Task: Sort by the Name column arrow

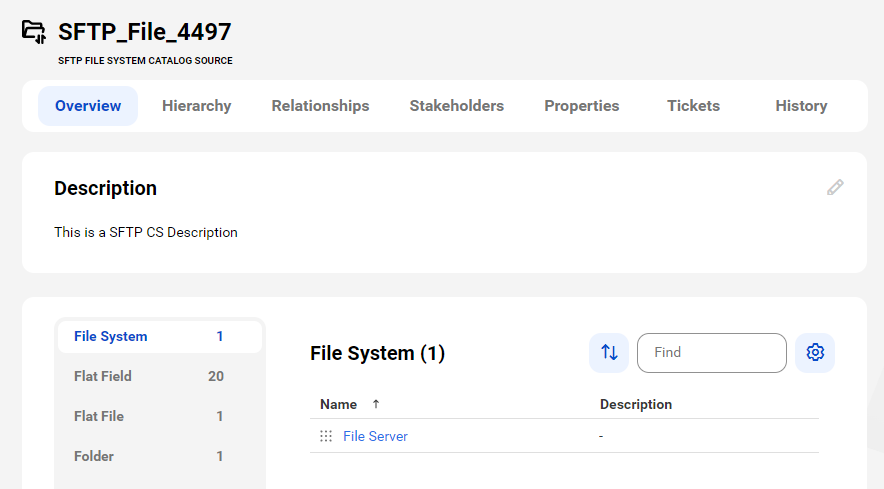Action: tap(376, 404)
